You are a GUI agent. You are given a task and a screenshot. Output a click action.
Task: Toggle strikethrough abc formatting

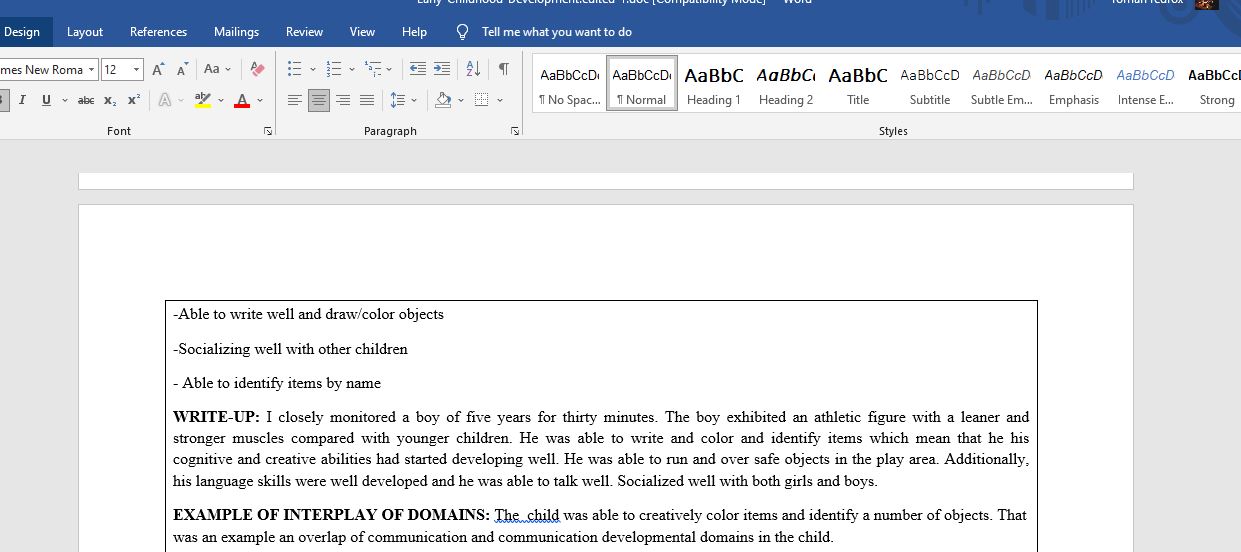point(86,100)
